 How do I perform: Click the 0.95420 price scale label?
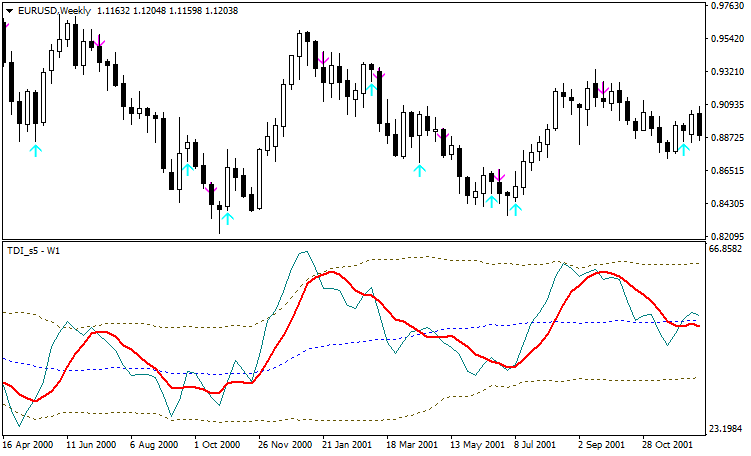click(x=727, y=39)
